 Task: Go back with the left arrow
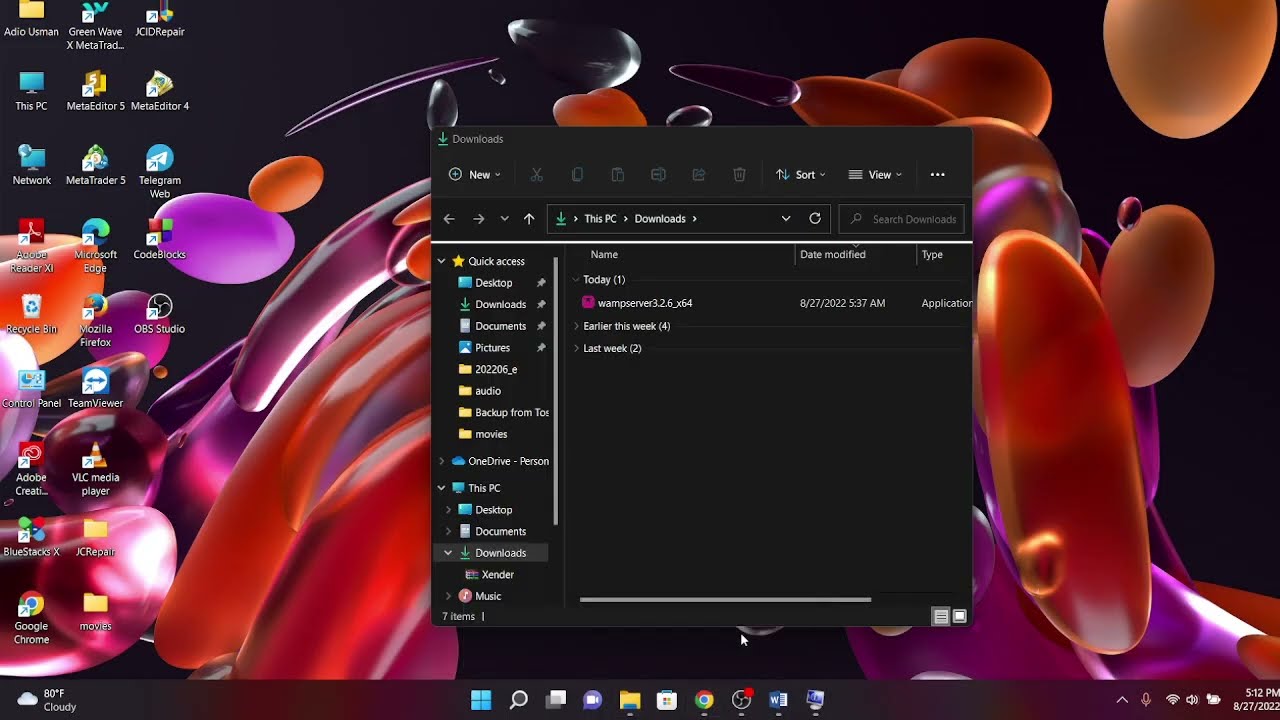tap(449, 218)
